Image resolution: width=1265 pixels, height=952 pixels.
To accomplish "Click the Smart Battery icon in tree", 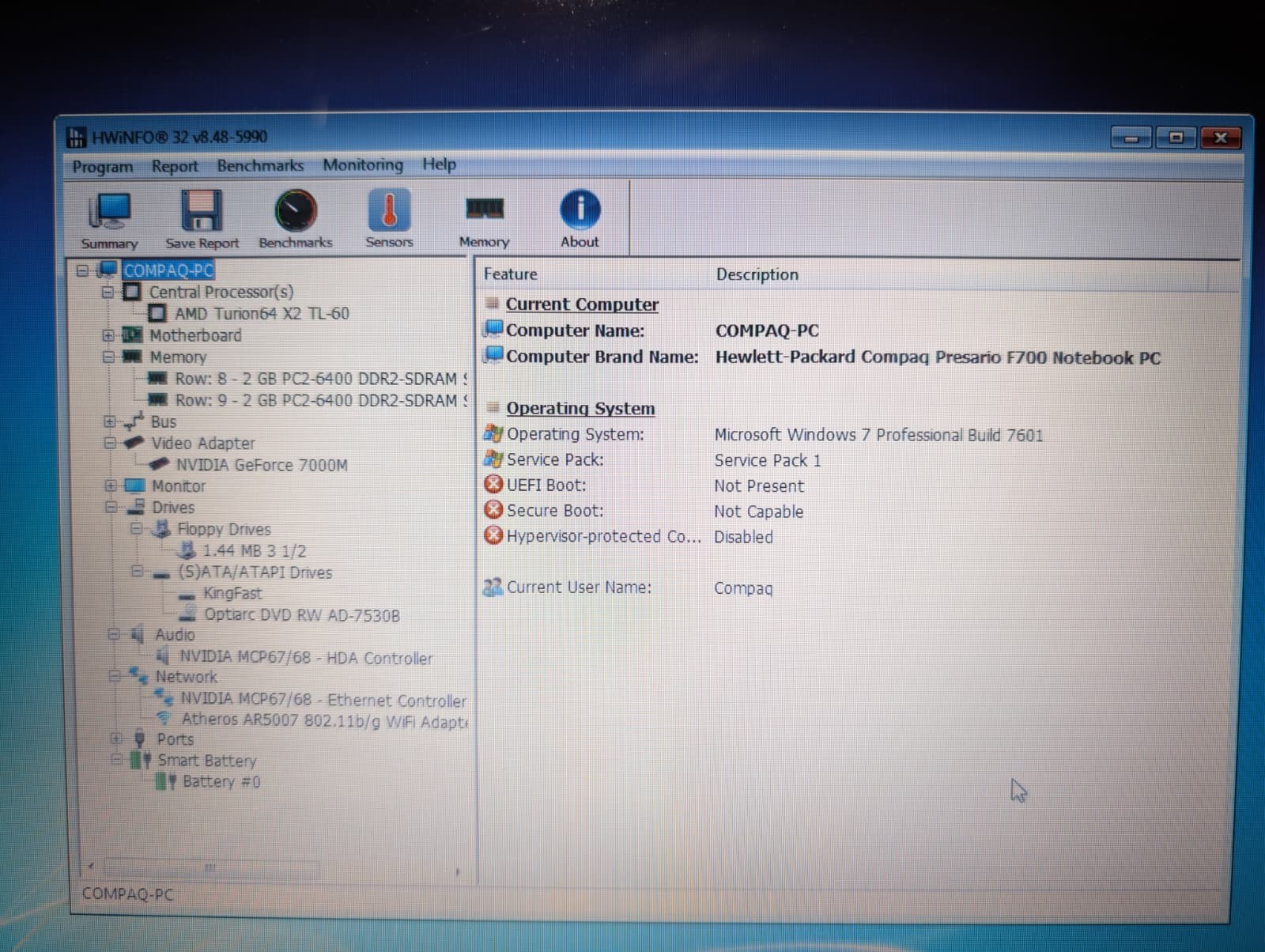I will (x=141, y=760).
